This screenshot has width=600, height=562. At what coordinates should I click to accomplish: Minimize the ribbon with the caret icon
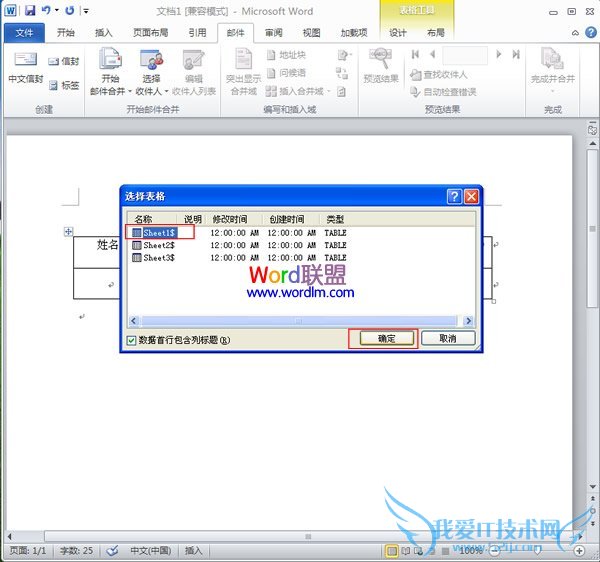coord(575,33)
